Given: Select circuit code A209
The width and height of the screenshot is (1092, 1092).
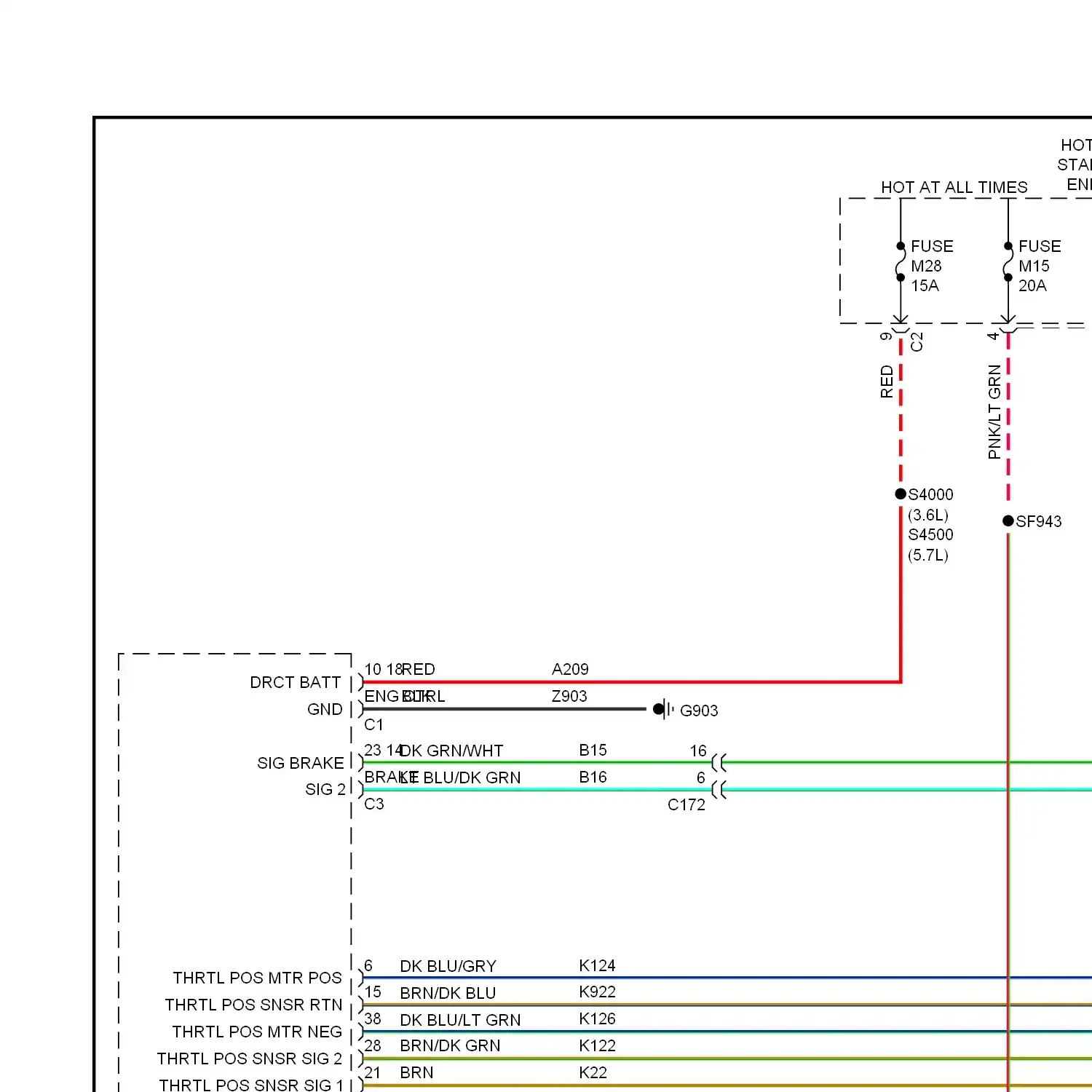Looking at the screenshot, I should click(x=570, y=669).
